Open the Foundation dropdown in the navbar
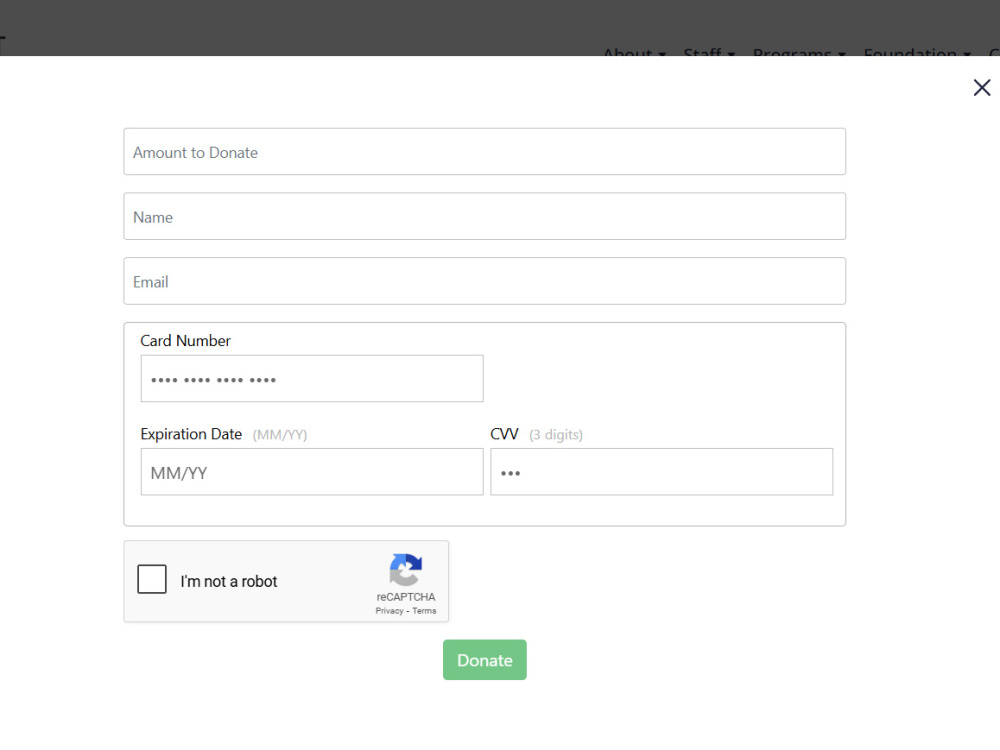The height and width of the screenshot is (750, 1000). pos(917,52)
